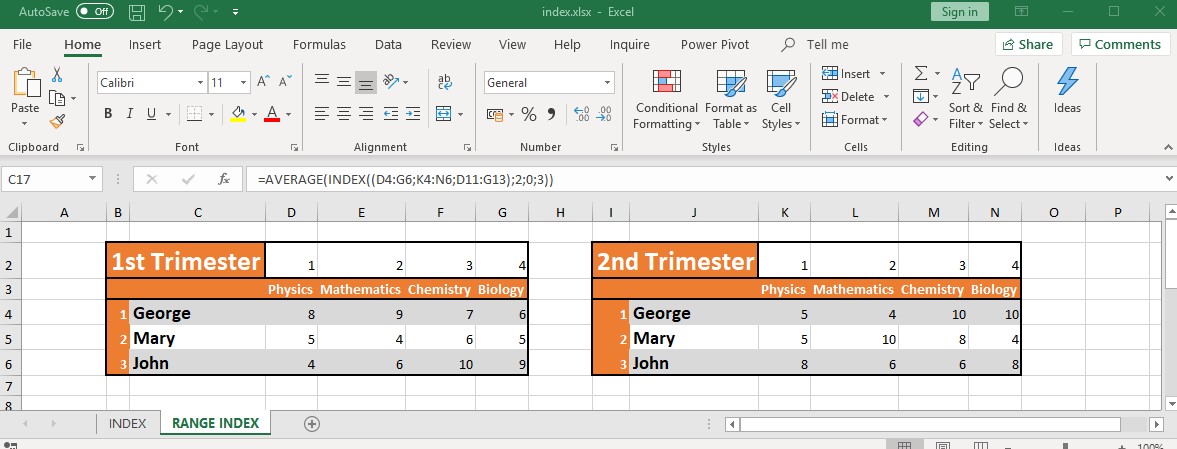The height and width of the screenshot is (449, 1177).
Task: Open the Formulas ribbon tab
Action: pyautogui.click(x=319, y=44)
